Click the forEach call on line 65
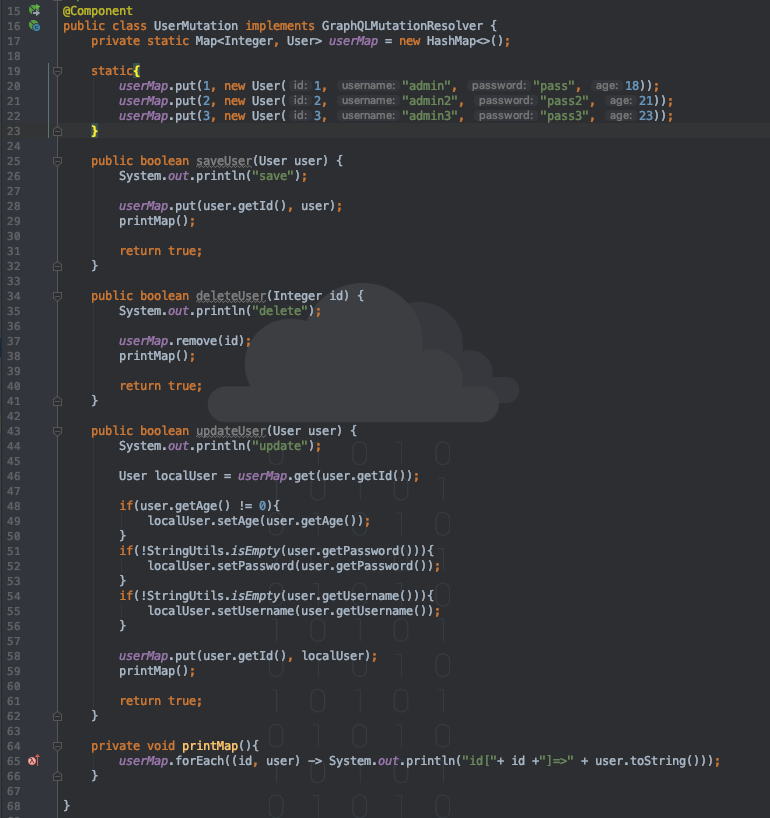The height and width of the screenshot is (818, 770). pyautogui.click(x=200, y=761)
